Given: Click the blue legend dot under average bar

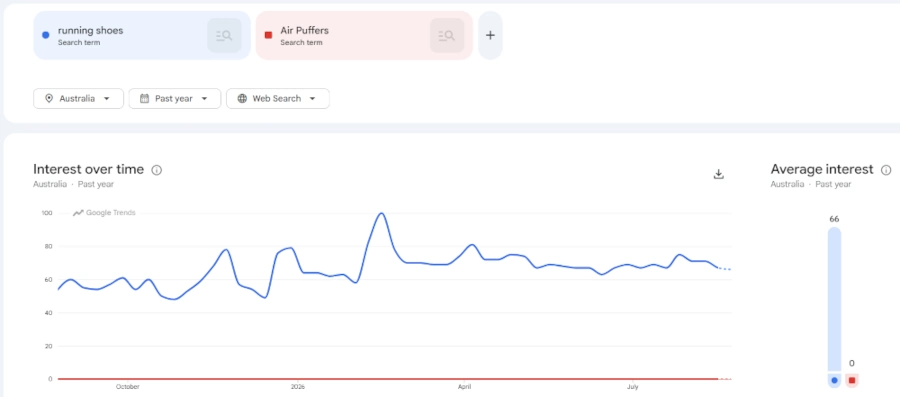Looking at the screenshot, I should [834, 380].
